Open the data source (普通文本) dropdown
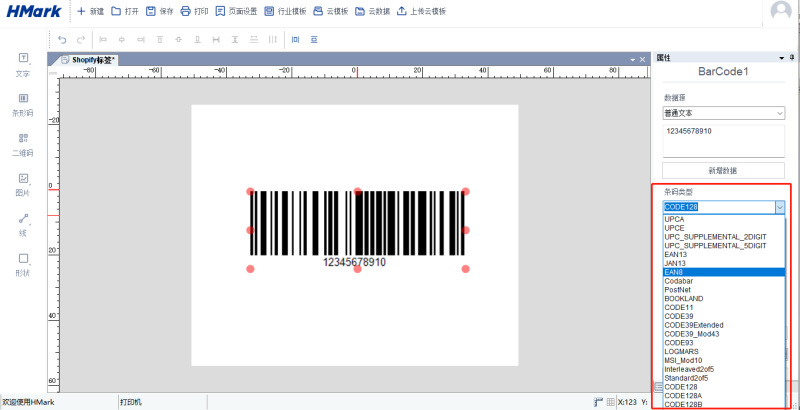 [723, 114]
